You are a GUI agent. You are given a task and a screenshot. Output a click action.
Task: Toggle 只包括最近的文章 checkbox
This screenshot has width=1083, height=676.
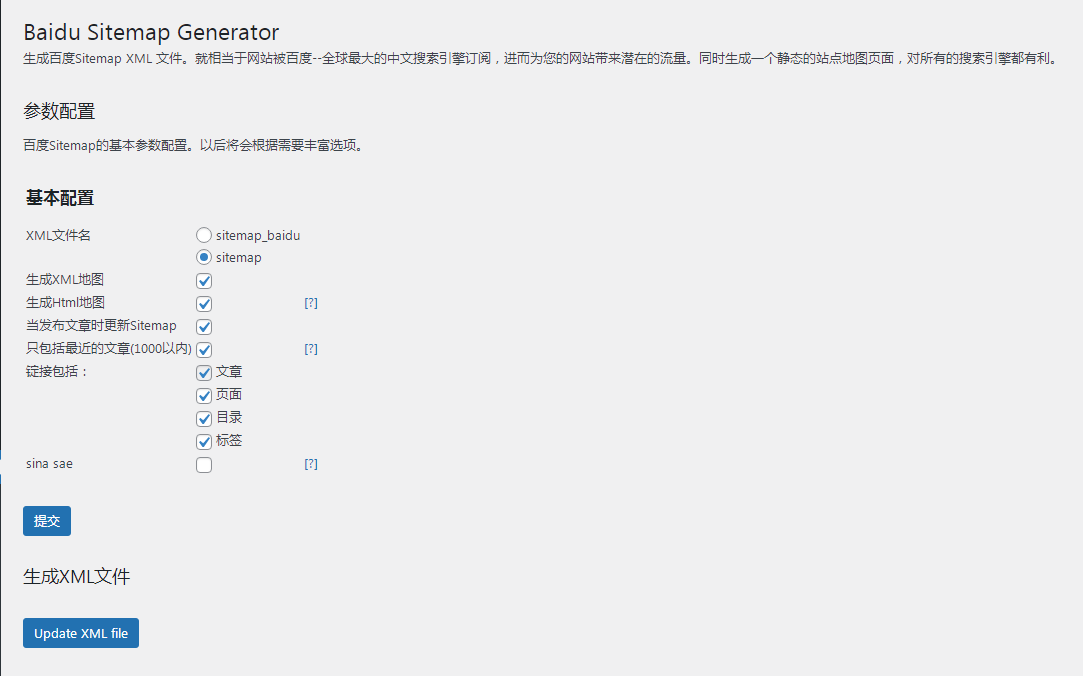click(204, 349)
